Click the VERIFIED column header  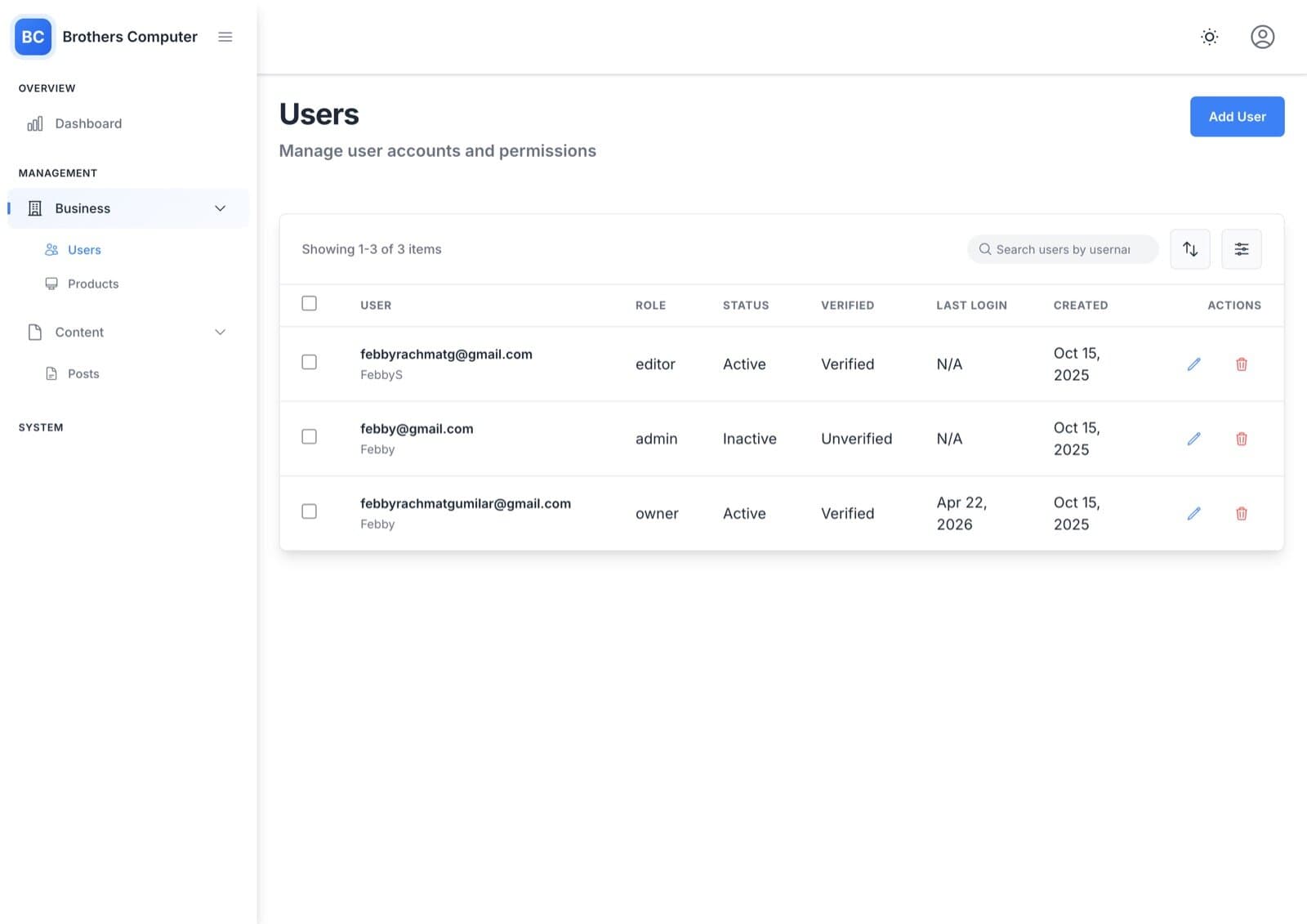[847, 306]
